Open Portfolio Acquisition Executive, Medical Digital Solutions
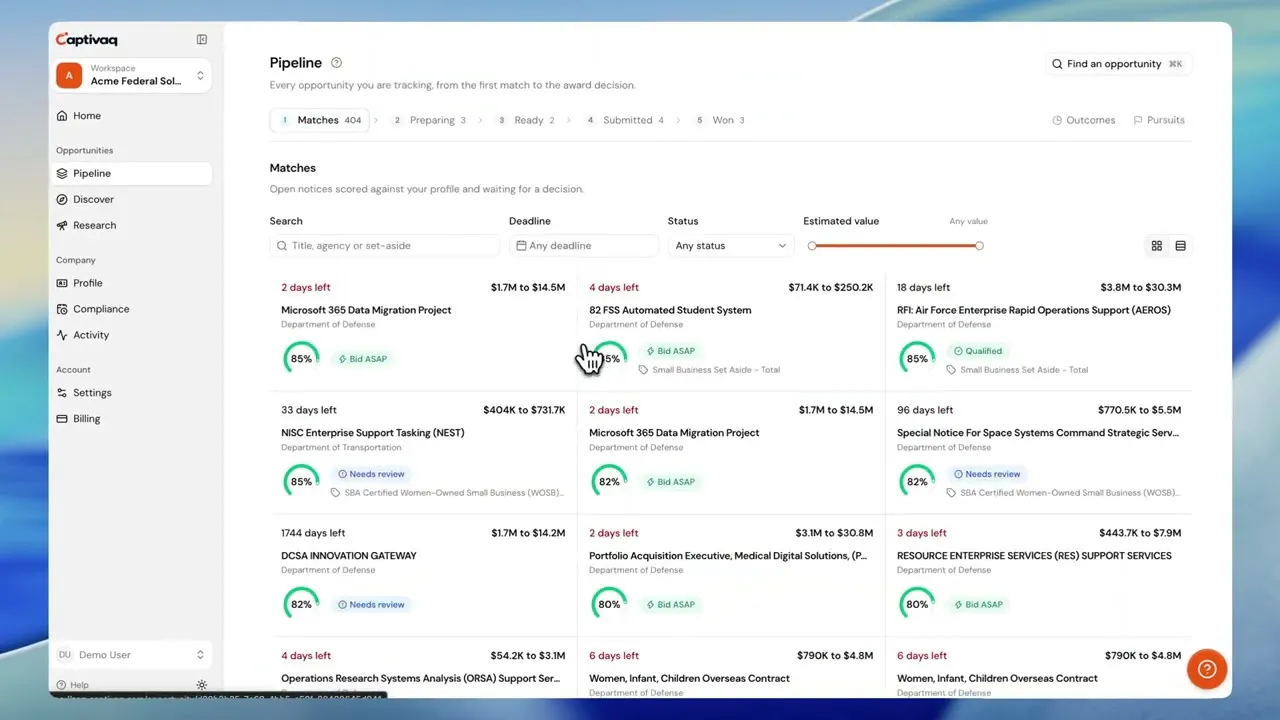The image size is (1280, 720). [x=728, y=556]
